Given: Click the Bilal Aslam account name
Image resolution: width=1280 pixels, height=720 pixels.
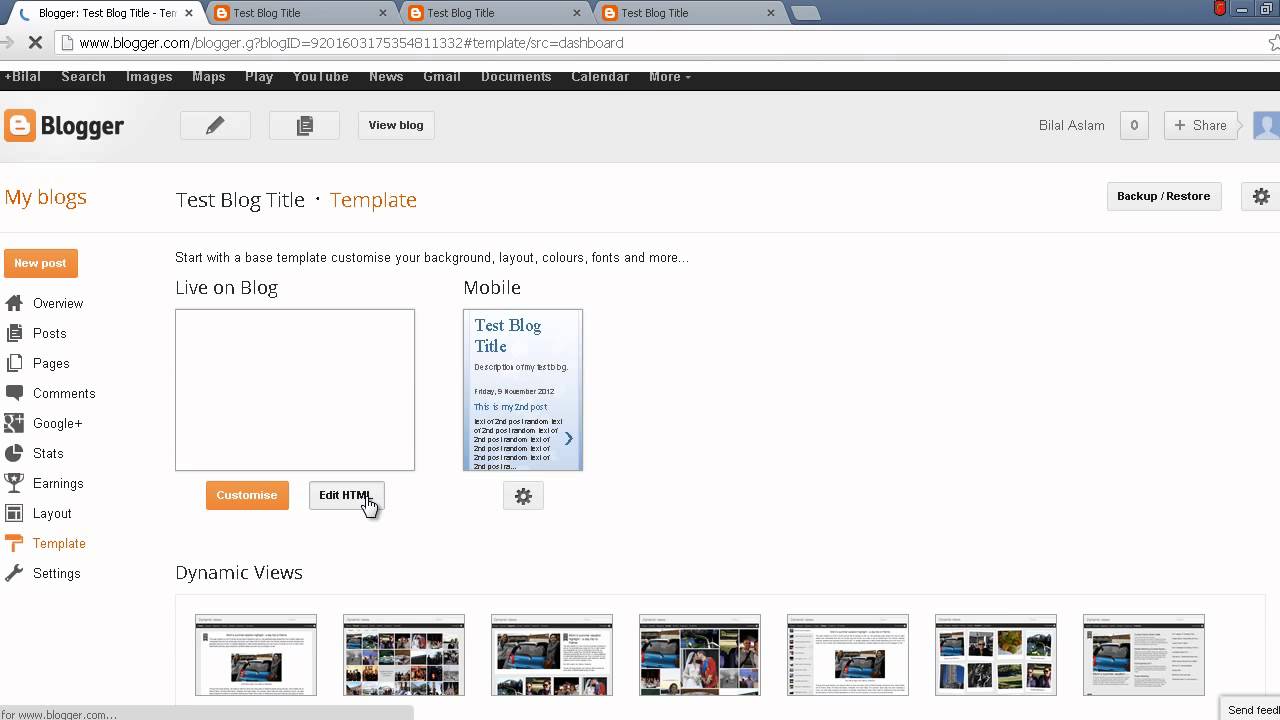Looking at the screenshot, I should pos(1072,125).
